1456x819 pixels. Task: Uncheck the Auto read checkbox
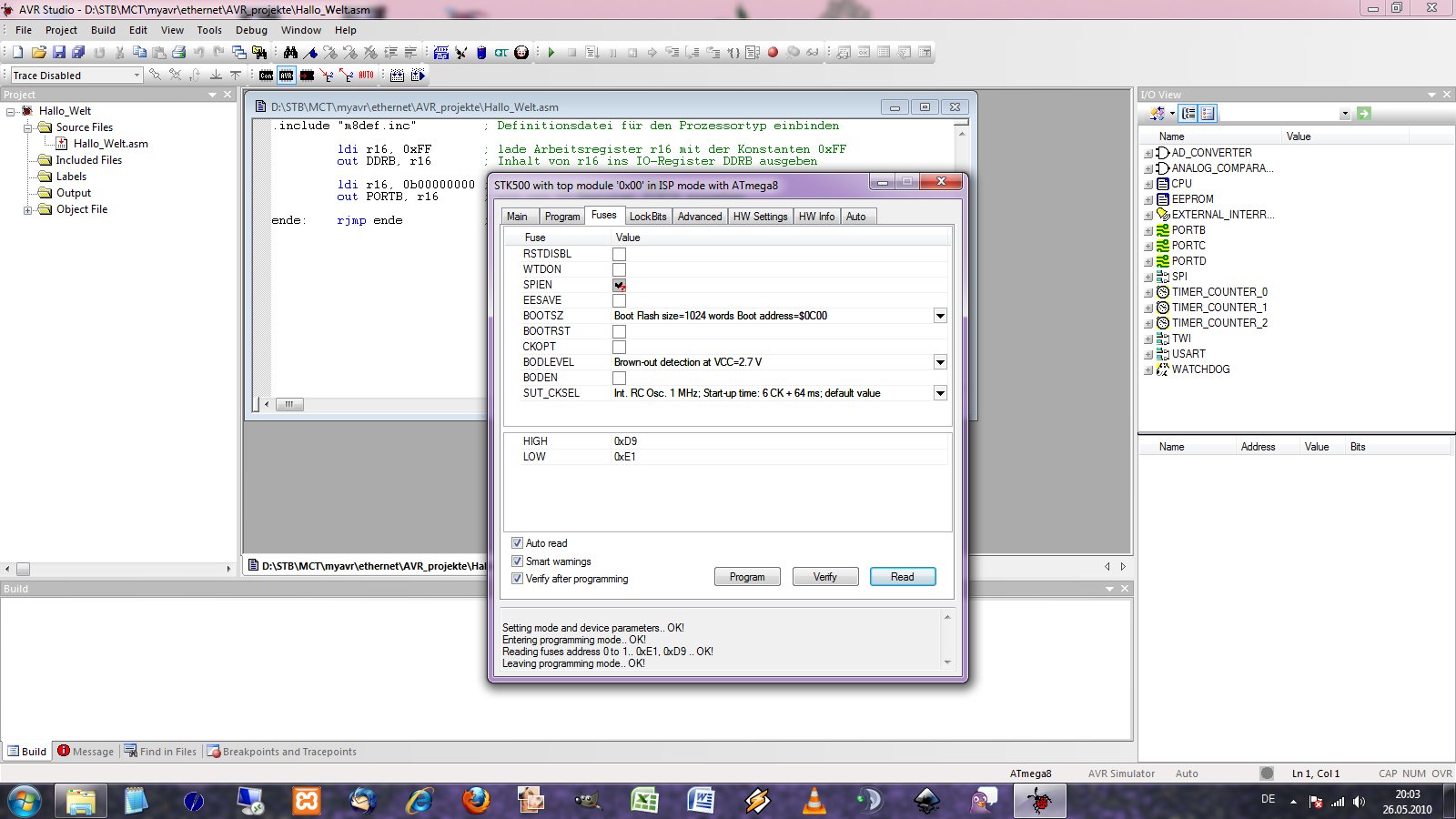pyautogui.click(x=517, y=543)
